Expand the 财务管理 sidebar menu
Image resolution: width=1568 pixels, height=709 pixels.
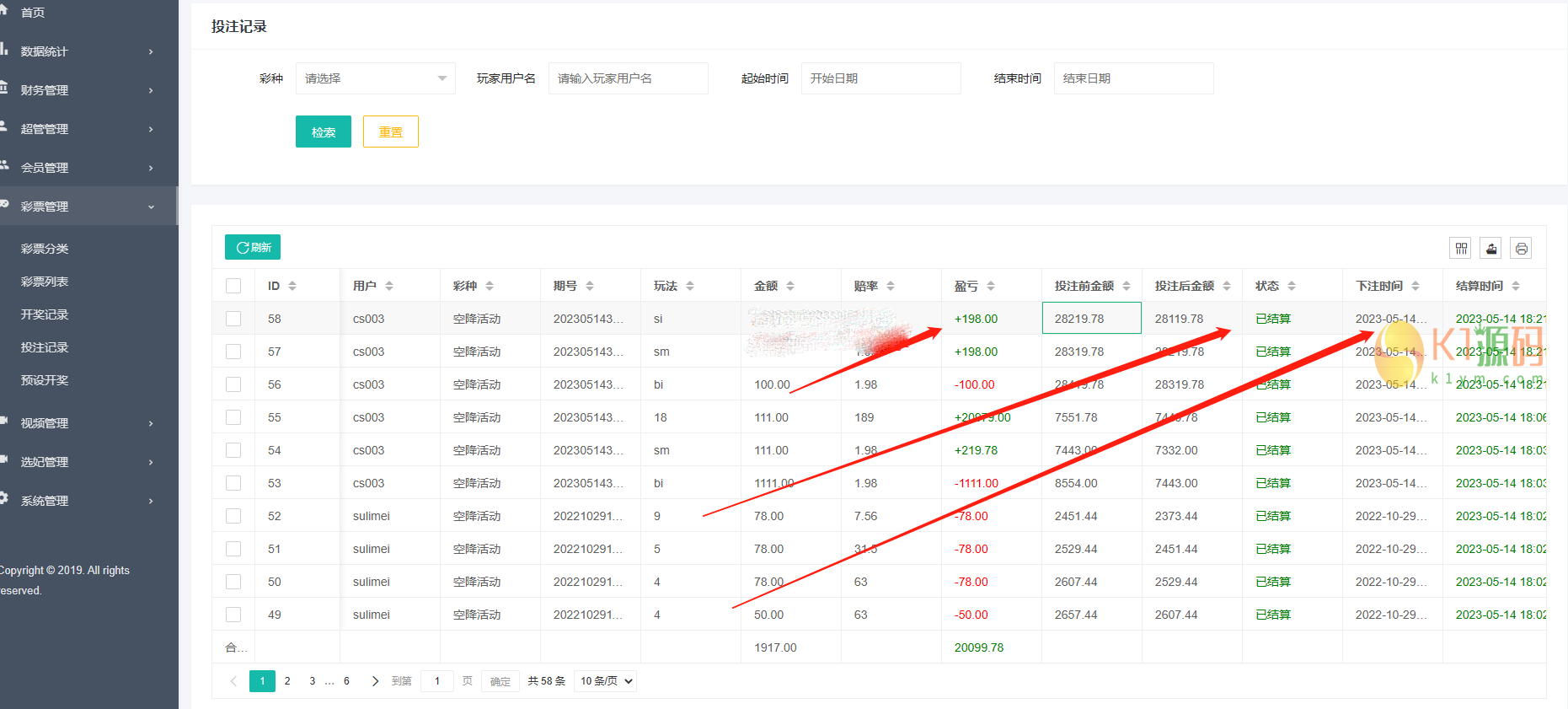click(84, 90)
